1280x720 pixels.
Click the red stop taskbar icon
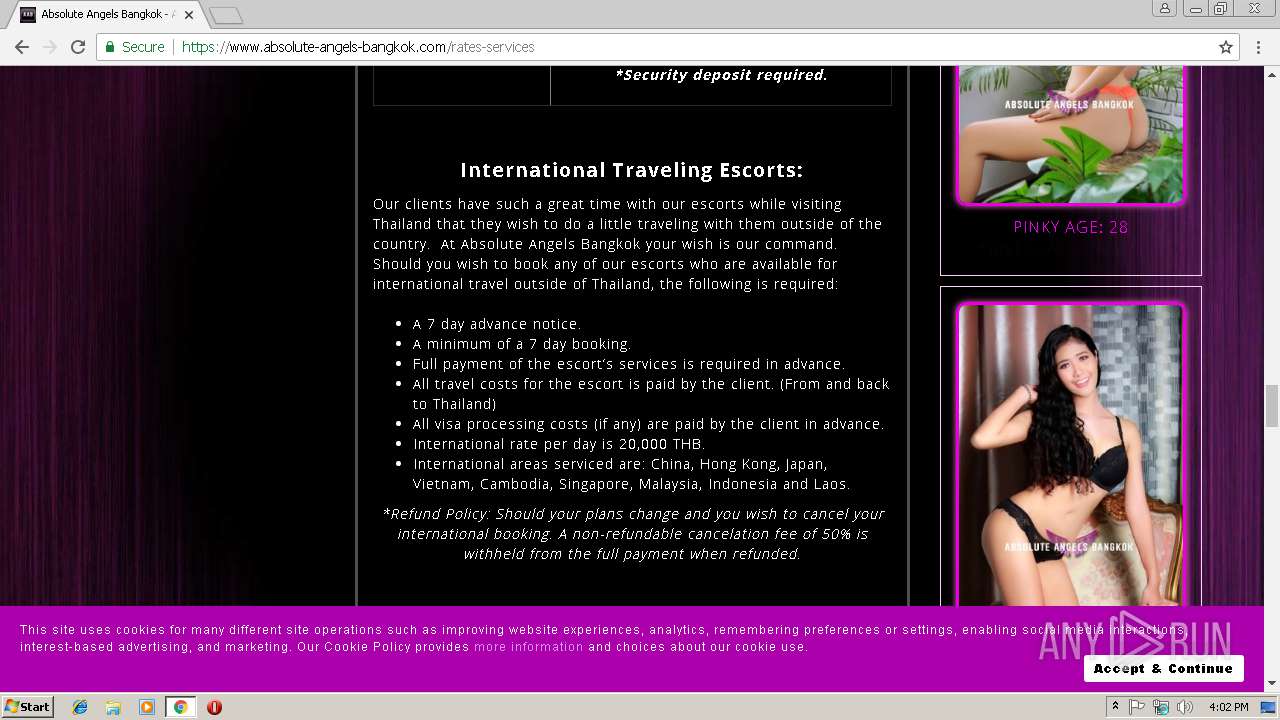tap(214, 707)
